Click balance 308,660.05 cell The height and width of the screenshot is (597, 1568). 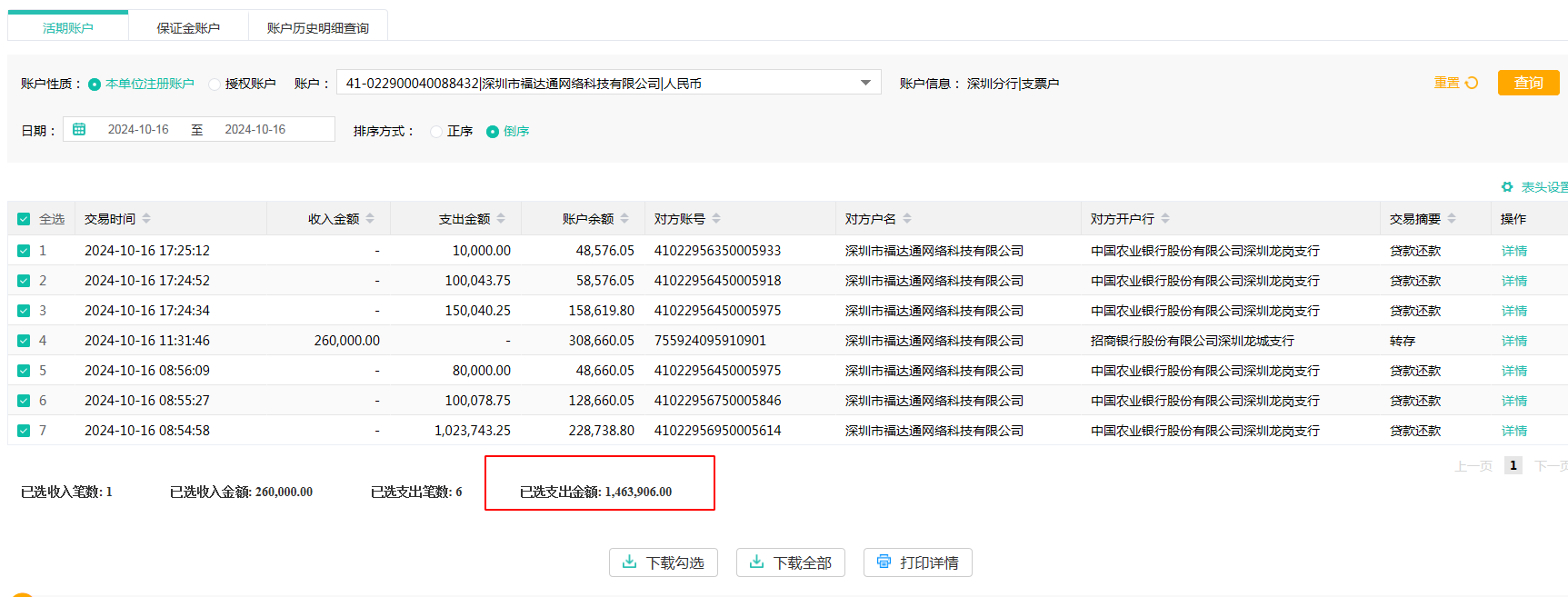click(602, 341)
